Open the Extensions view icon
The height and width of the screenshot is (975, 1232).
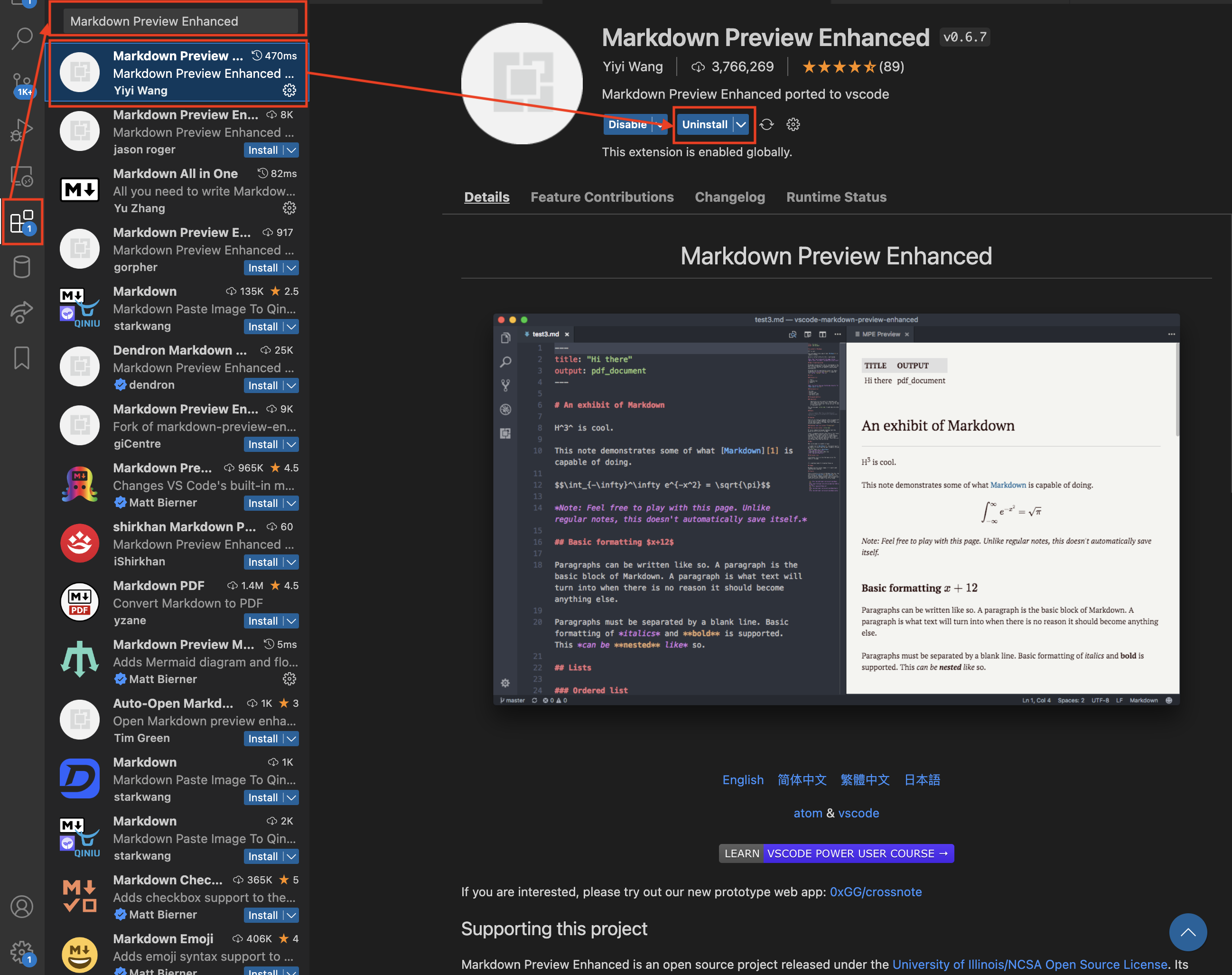pos(22,222)
